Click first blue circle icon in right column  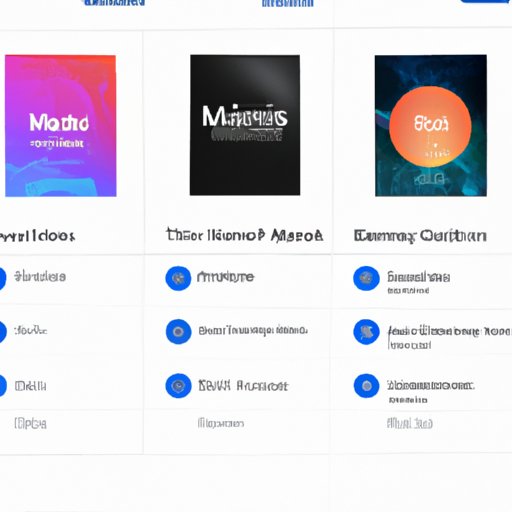[366, 278]
